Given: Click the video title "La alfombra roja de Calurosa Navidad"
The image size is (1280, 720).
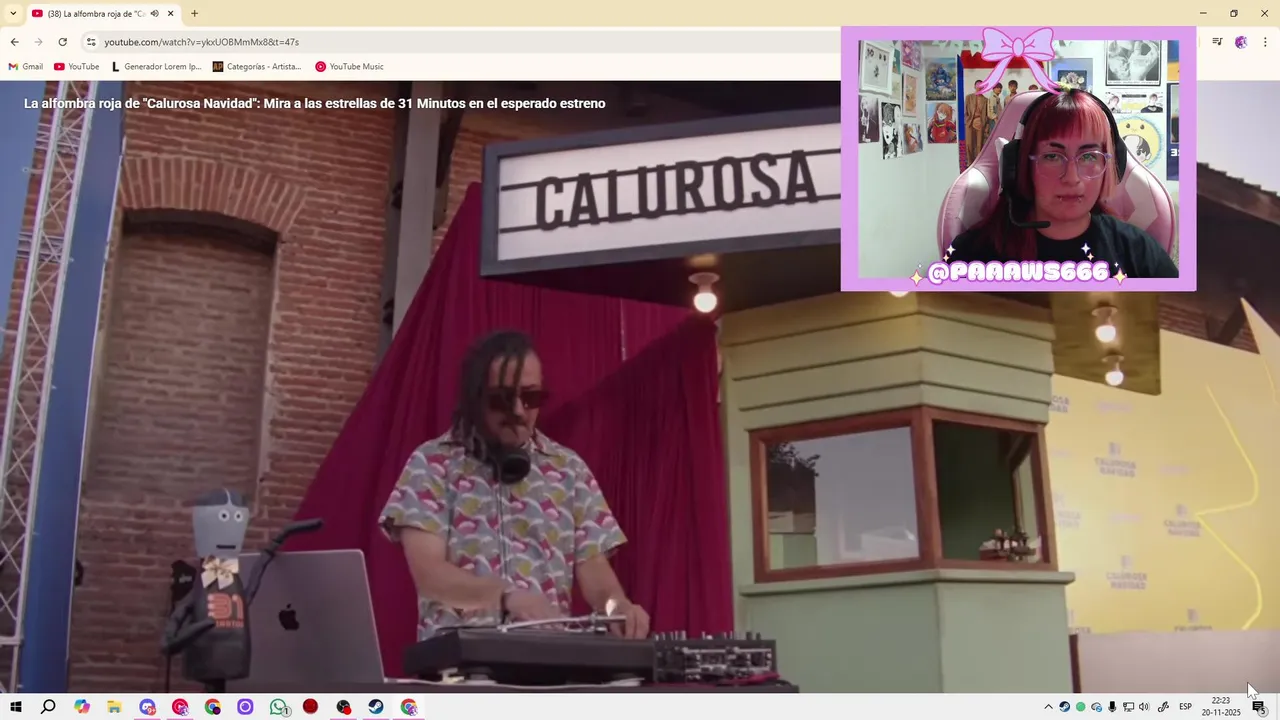Looking at the screenshot, I should click(x=314, y=103).
